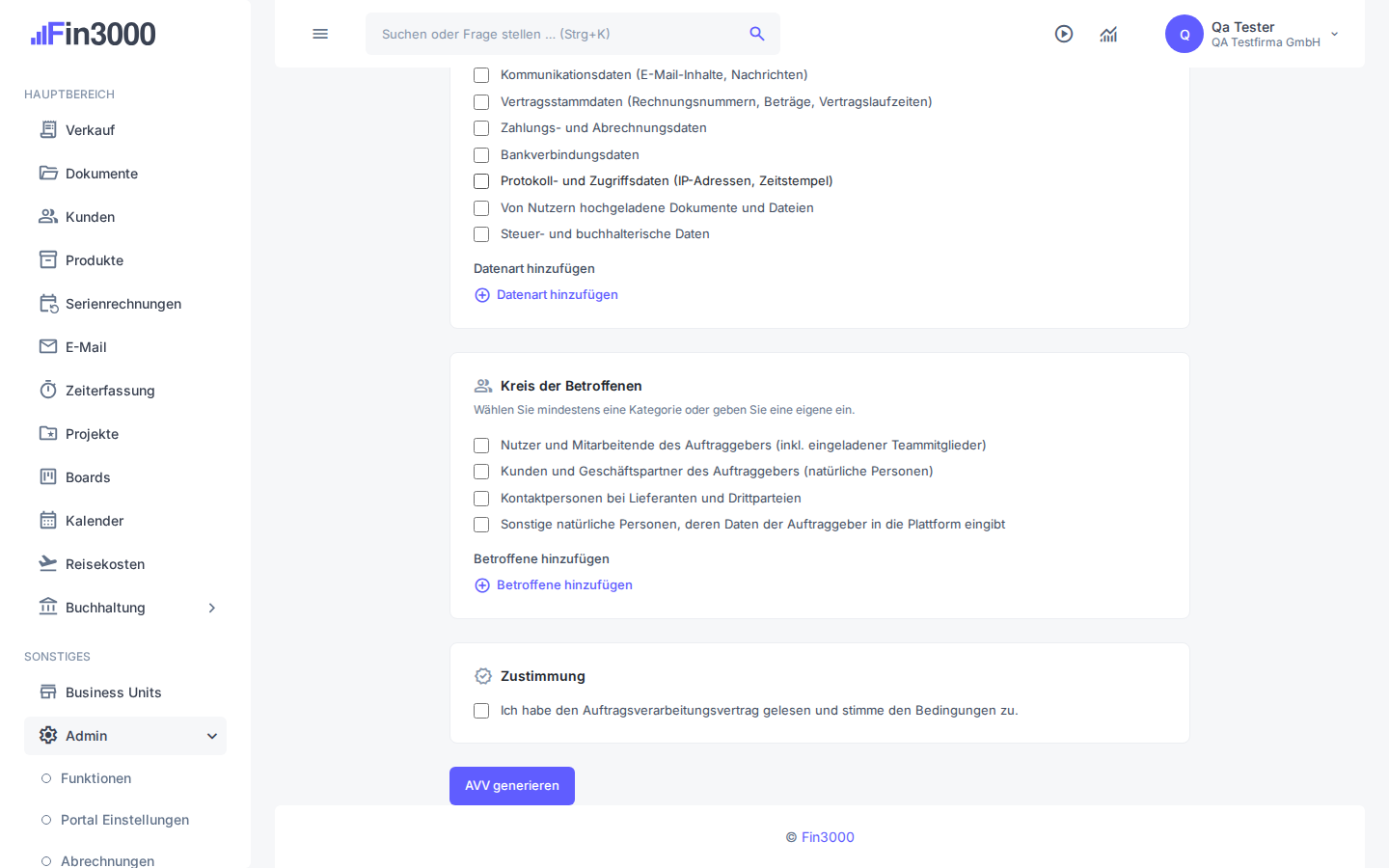This screenshot has height=868, width=1389.
Task: Click the Fin3000 logo
Action: point(93,34)
